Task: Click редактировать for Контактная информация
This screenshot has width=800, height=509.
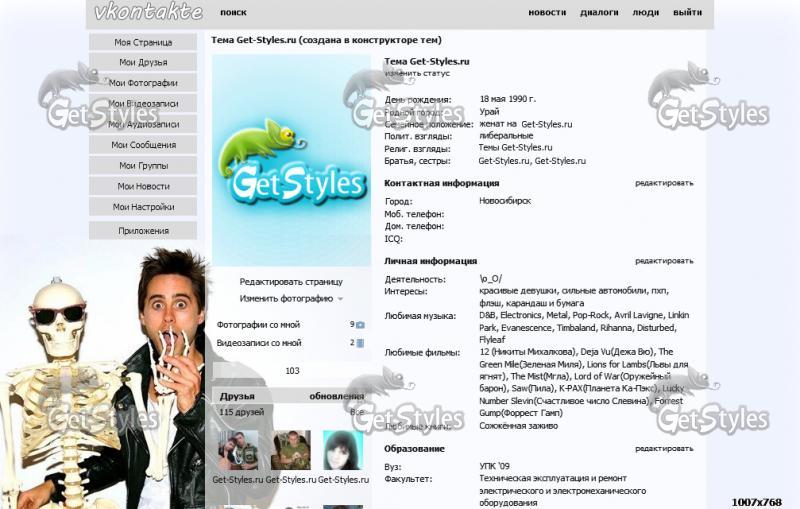Action: tap(664, 183)
